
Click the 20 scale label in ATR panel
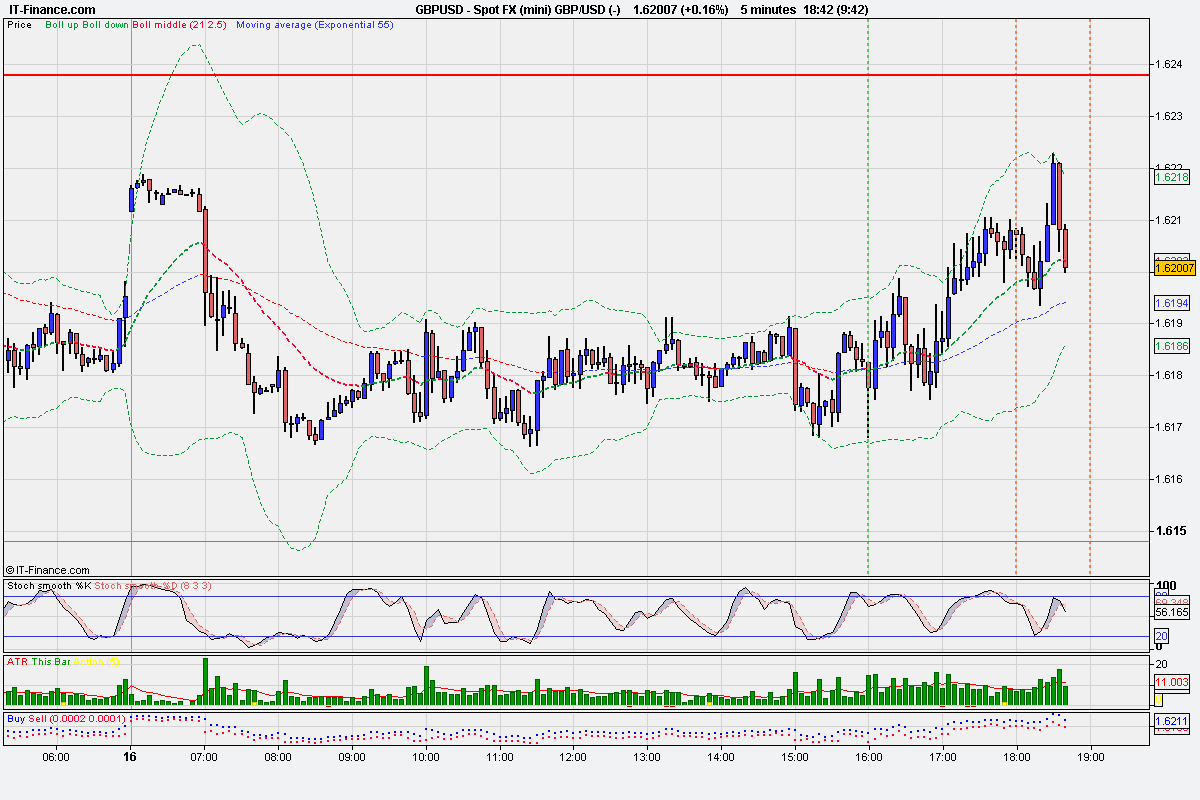click(1160, 664)
